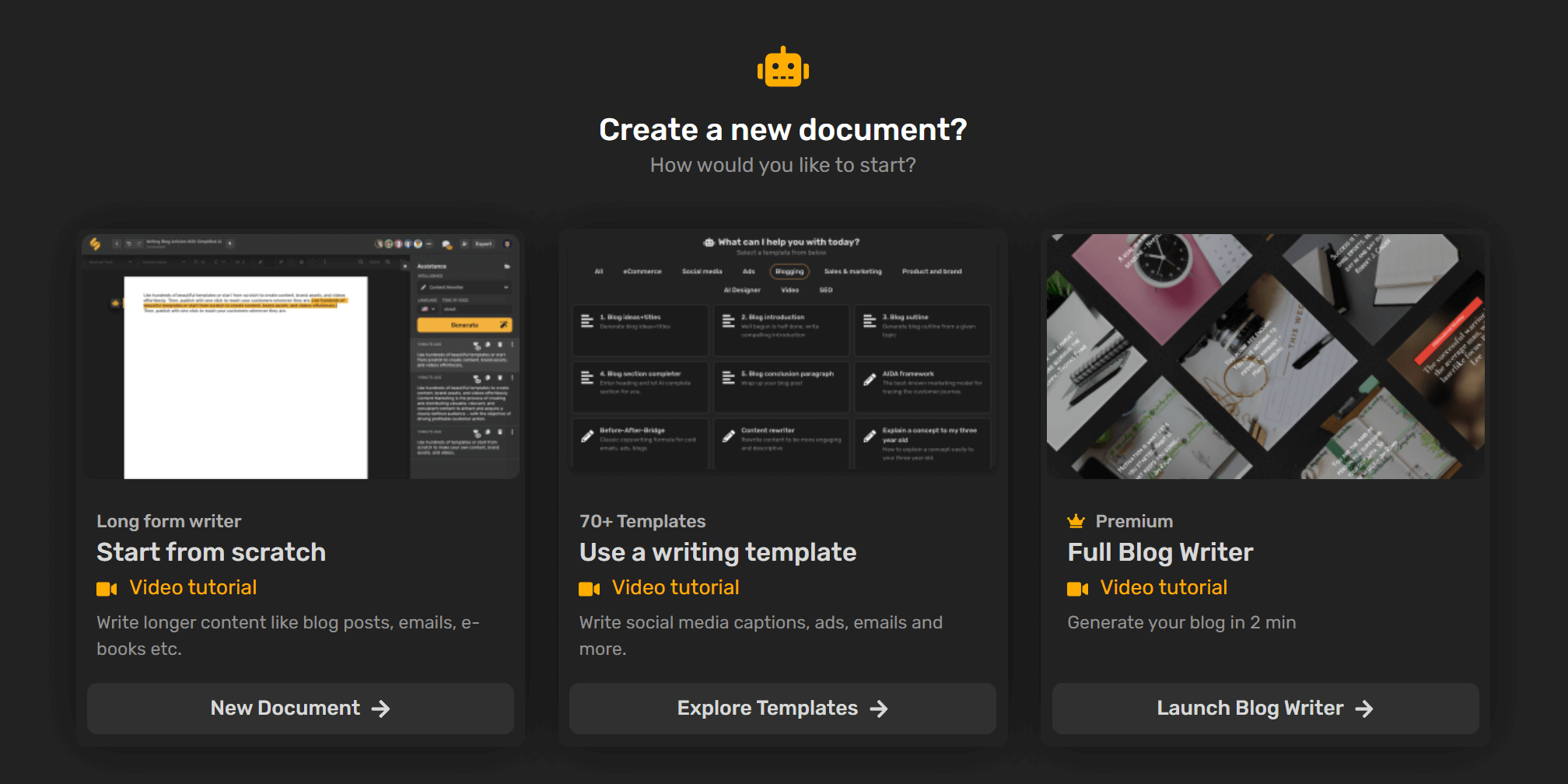Click the video camera icon under Start from scratch
Viewport: 1568px width, 784px height.
[107, 589]
